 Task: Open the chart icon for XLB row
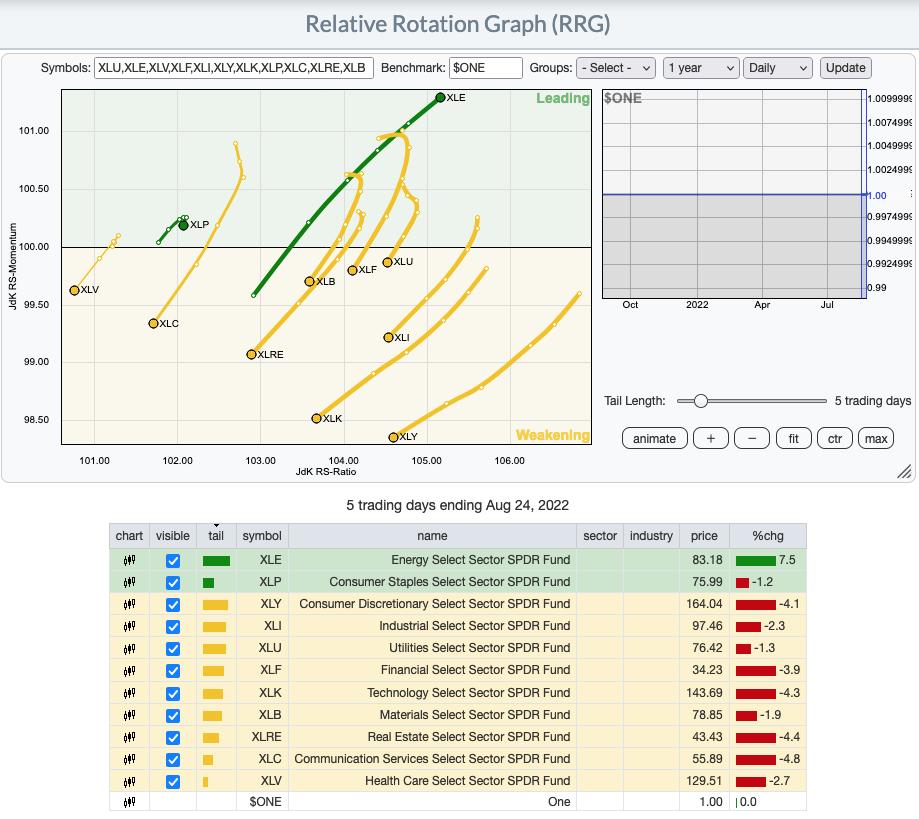130,715
